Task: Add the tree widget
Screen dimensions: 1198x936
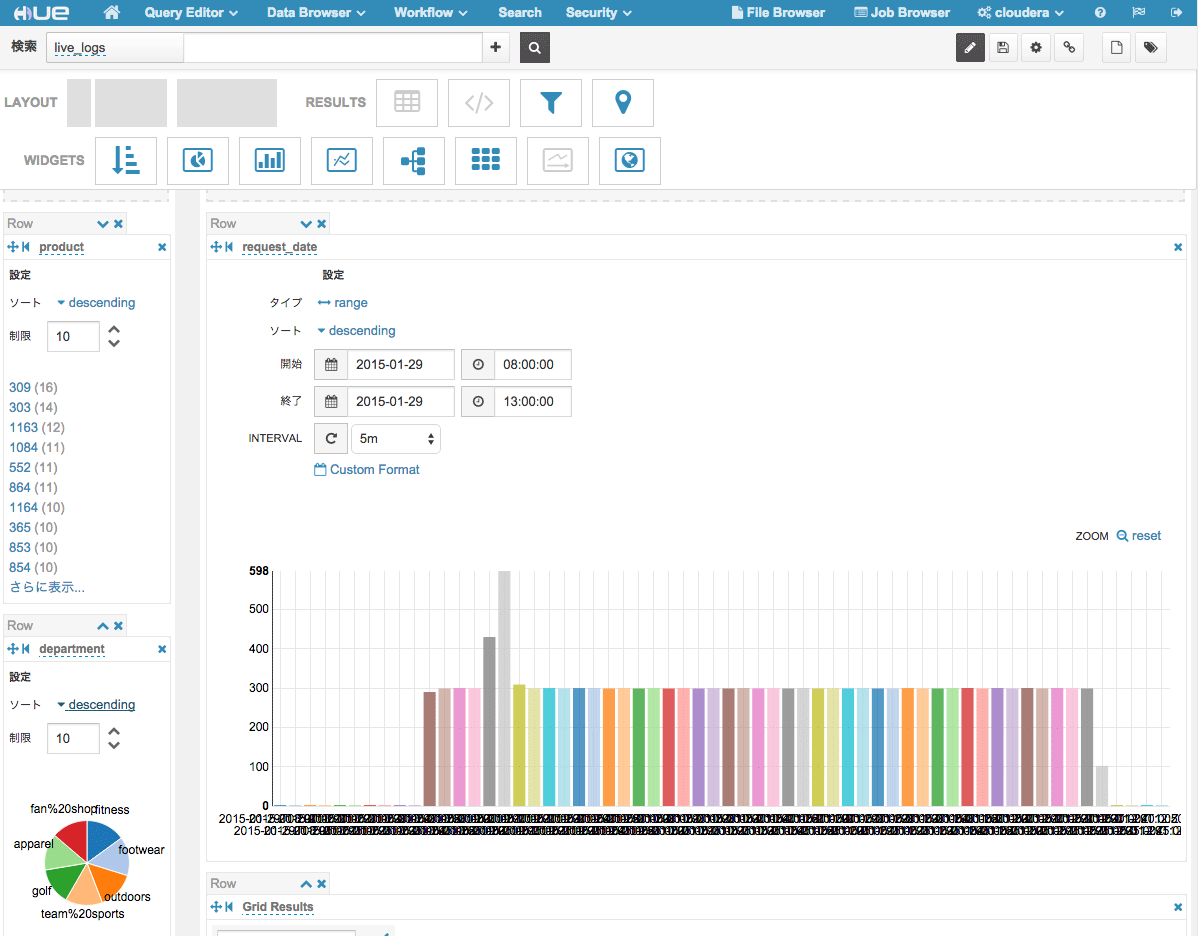Action: point(413,160)
